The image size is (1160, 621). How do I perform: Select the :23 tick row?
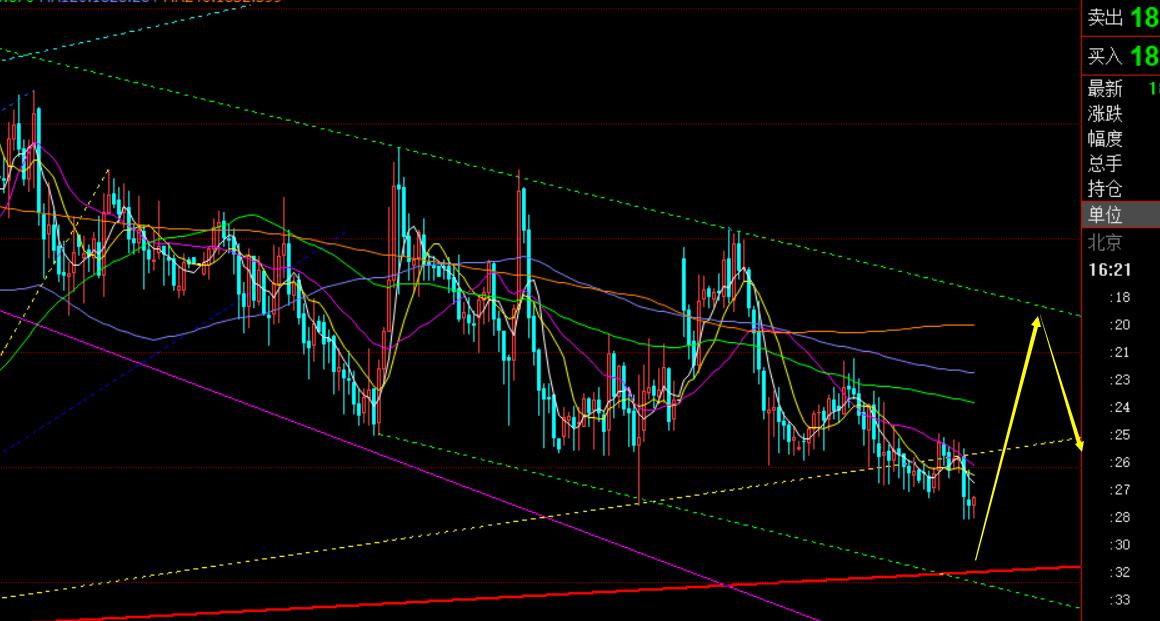coord(1121,380)
